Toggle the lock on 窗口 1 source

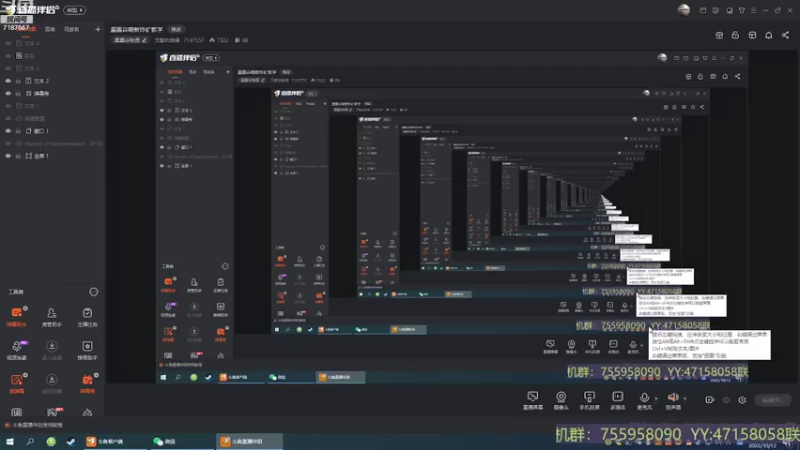click(18, 131)
